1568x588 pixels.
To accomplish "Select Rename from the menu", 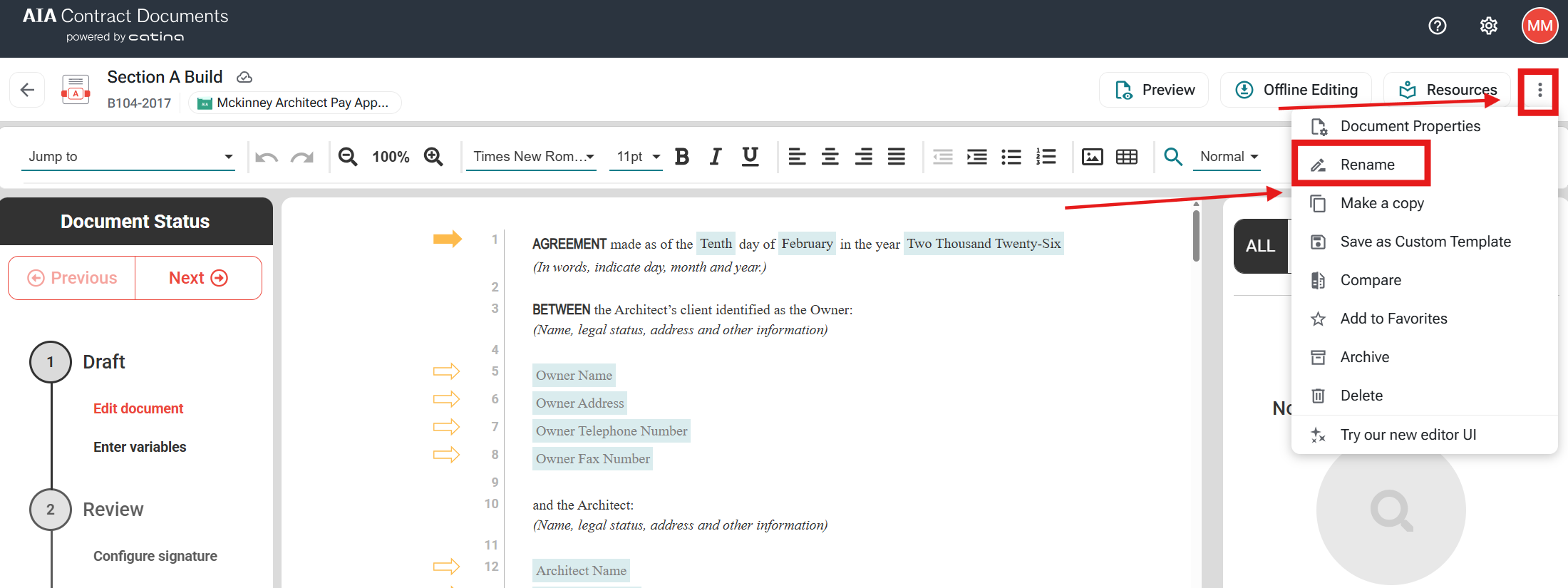I will pos(1366,165).
